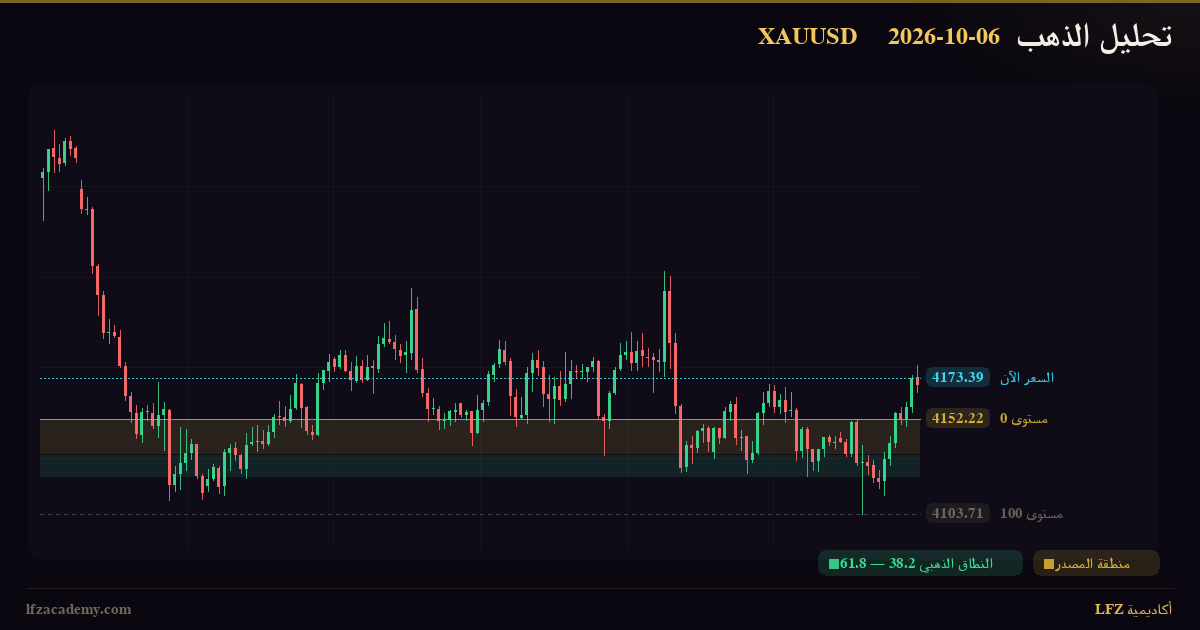Viewport: 1200px width, 630px height.
Task: Click the أكاديمية LFZ footer text
Action: [x=1133, y=609]
